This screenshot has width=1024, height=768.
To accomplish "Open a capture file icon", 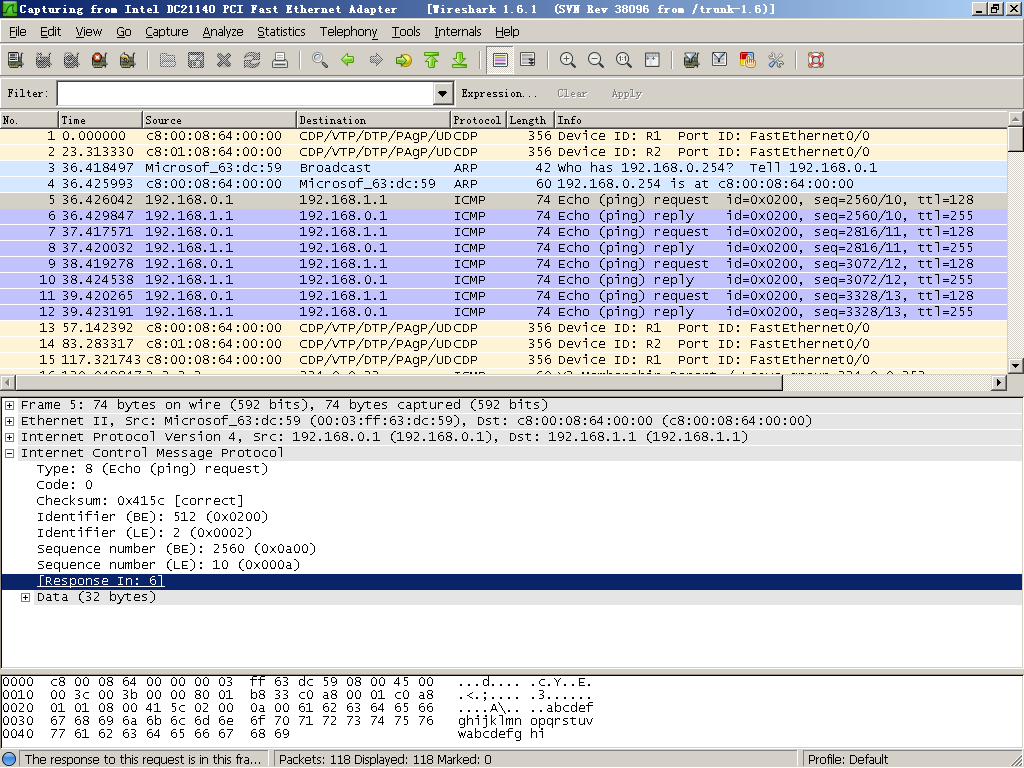I will (x=168, y=61).
